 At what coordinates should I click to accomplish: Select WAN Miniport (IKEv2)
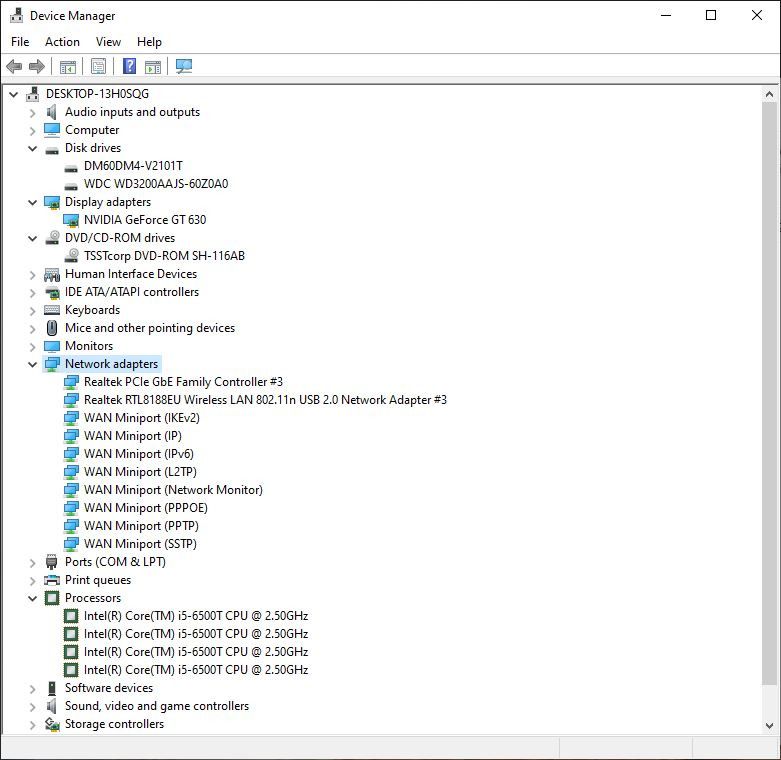point(141,418)
